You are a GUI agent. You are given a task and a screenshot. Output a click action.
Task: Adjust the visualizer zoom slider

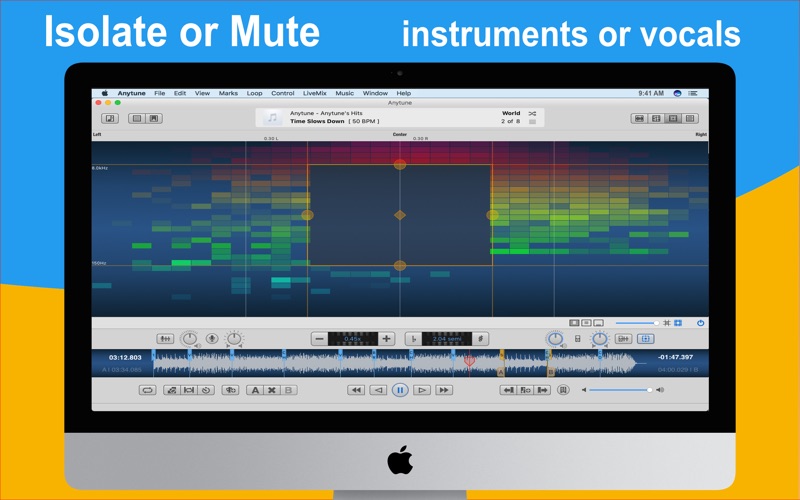coord(637,323)
